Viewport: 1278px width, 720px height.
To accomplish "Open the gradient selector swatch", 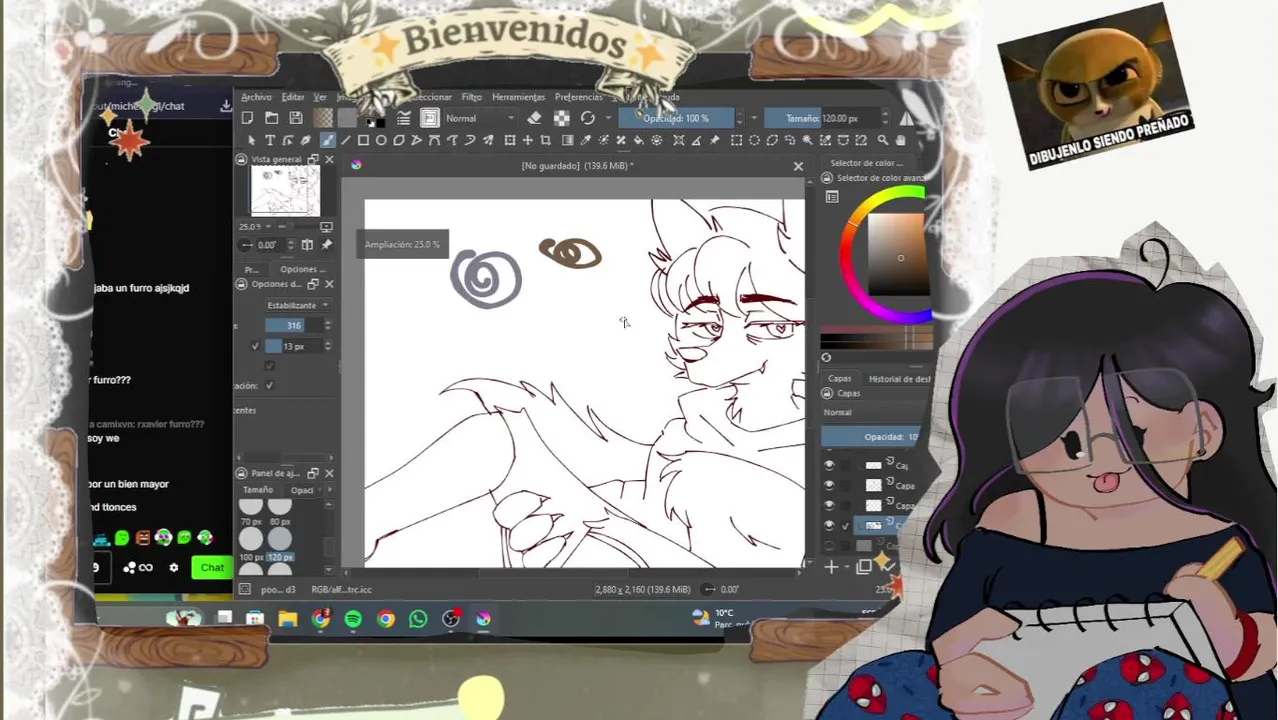I will (x=324, y=118).
